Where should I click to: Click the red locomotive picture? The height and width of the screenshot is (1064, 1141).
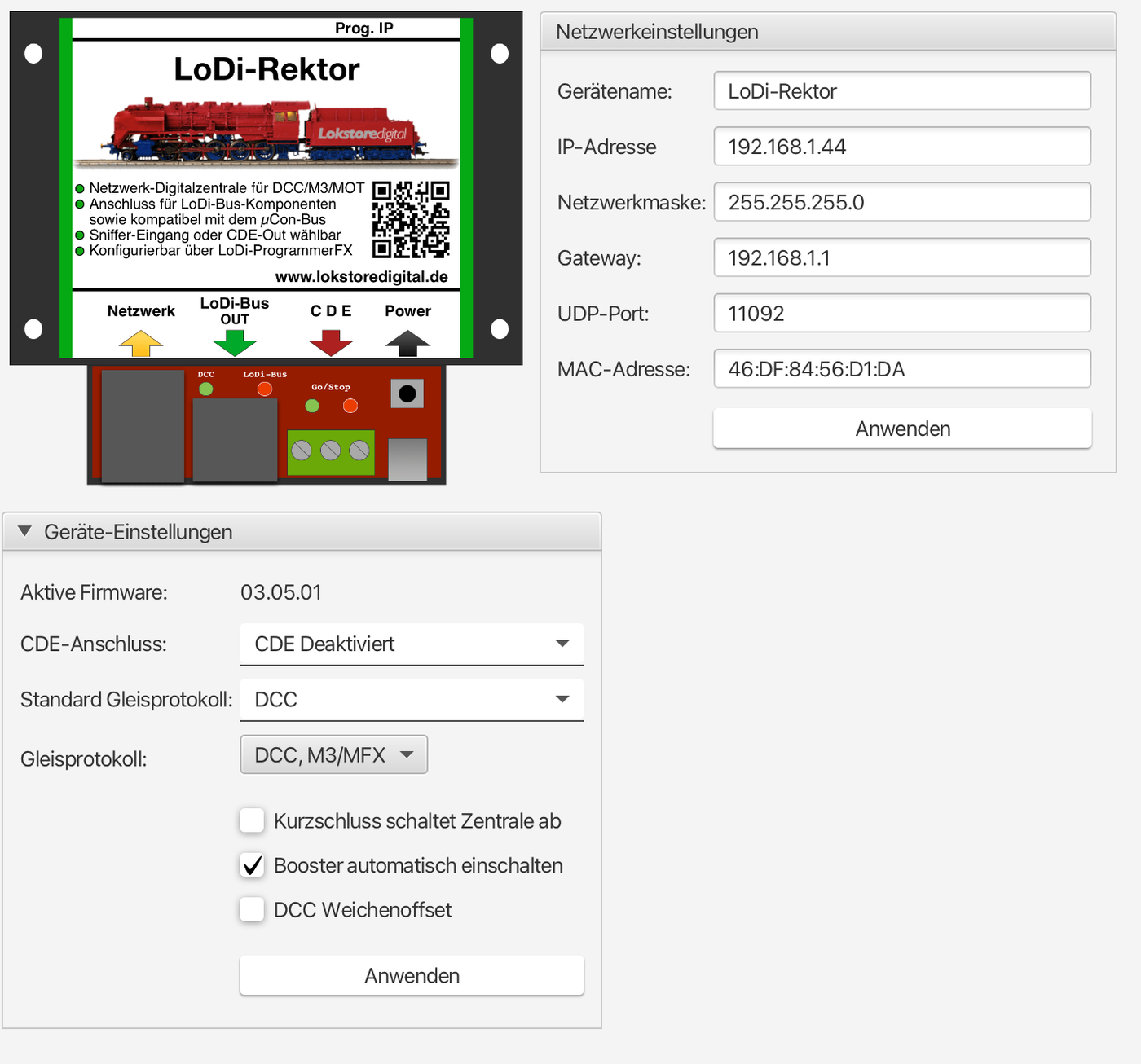[267, 130]
